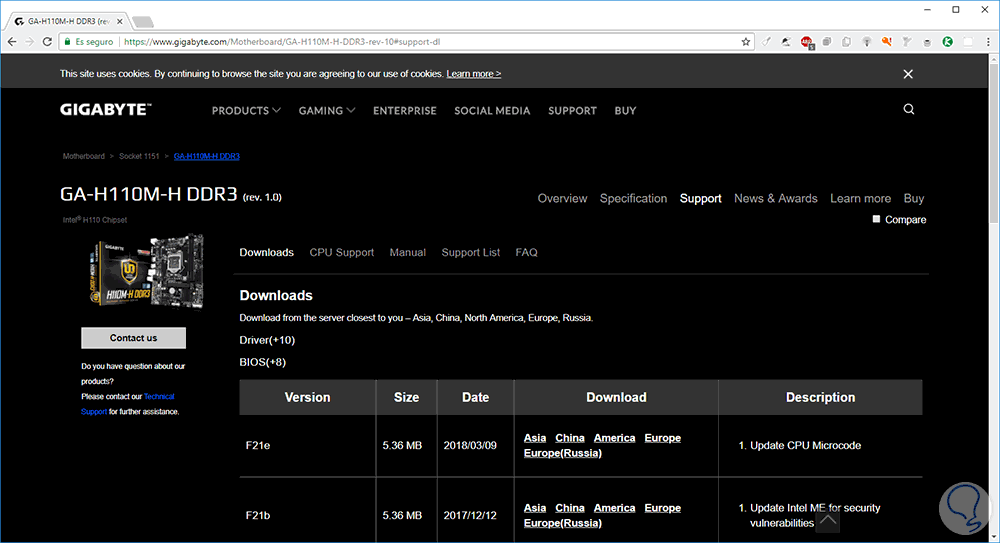This screenshot has width=1000, height=543.
Task: Download F21e BIOS from Europe(Russia)
Action: coord(562,453)
